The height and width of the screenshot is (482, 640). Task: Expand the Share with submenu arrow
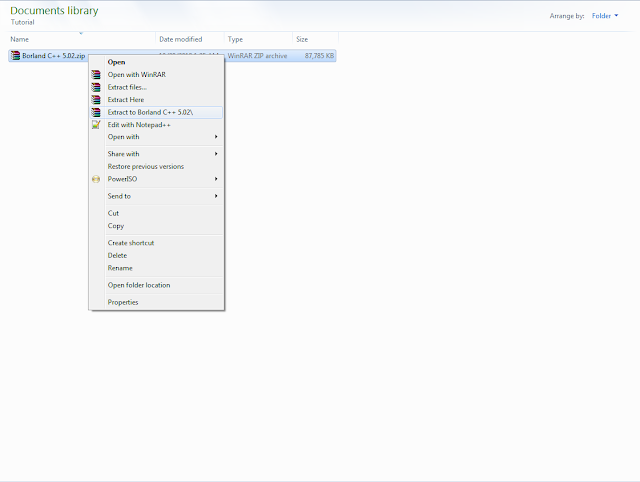(x=216, y=154)
